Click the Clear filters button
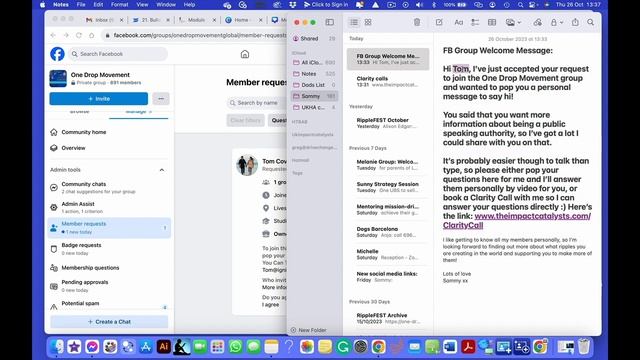Screen dimensions: 640x360 245,120
